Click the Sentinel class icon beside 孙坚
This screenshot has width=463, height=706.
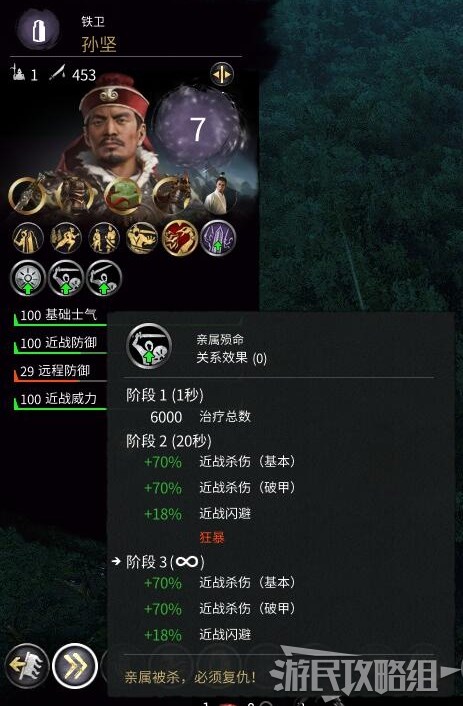pyautogui.click(x=38, y=30)
